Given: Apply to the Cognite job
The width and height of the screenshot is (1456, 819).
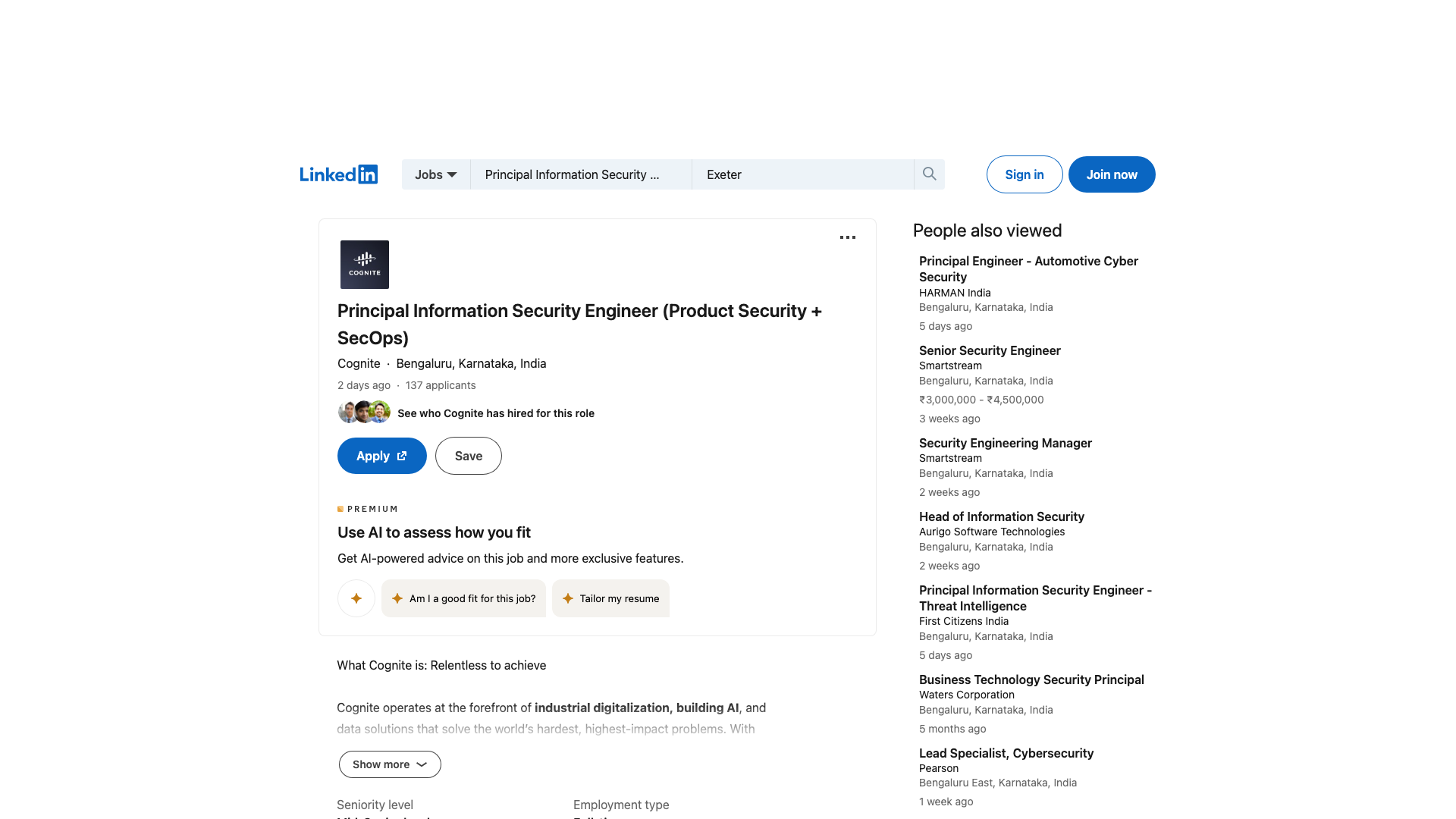Looking at the screenshot, I should [x=382, y=456].
